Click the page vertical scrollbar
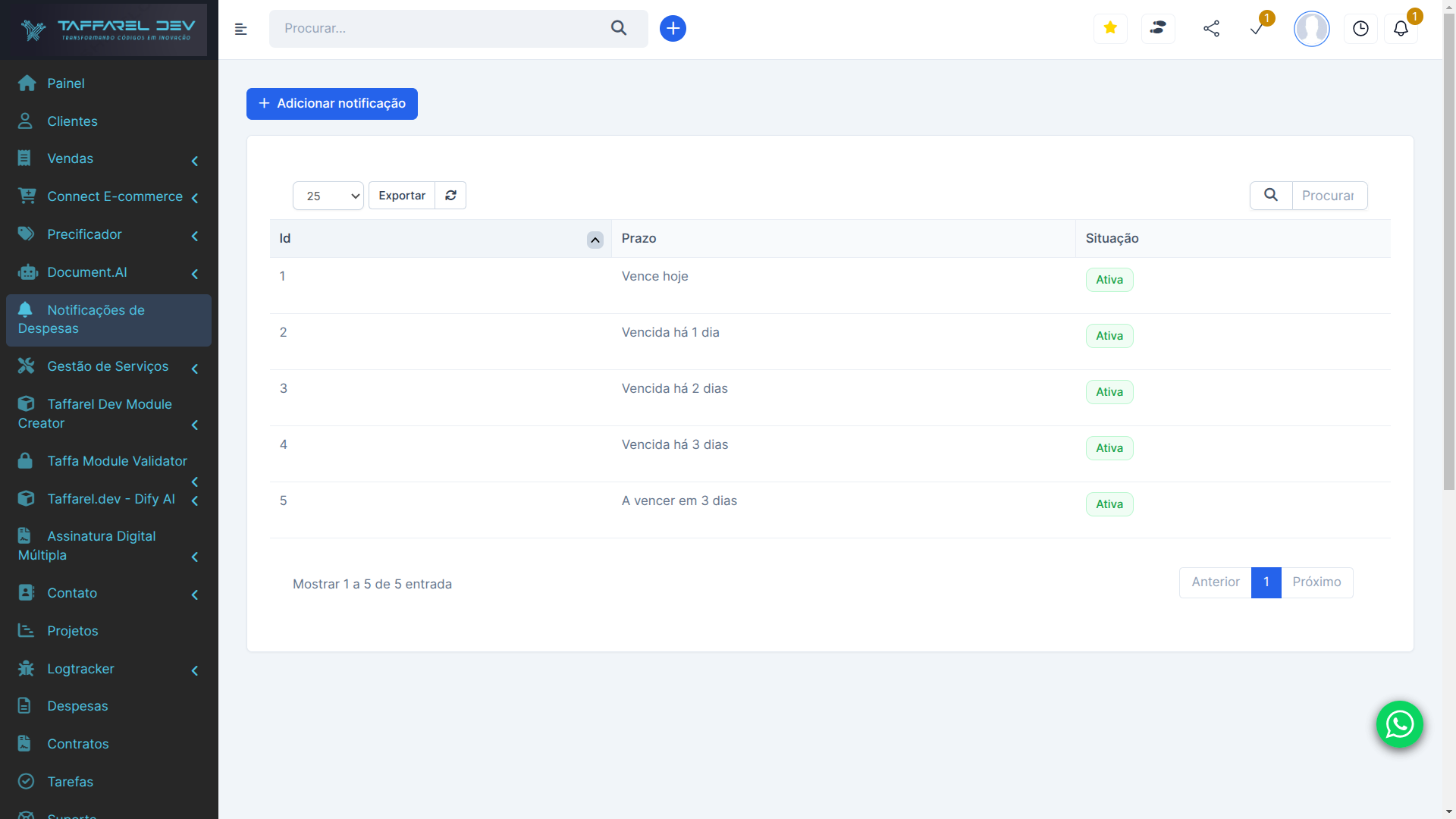Image resolution: width=1456 pixels, height=819 pixels. (1448, 250)
